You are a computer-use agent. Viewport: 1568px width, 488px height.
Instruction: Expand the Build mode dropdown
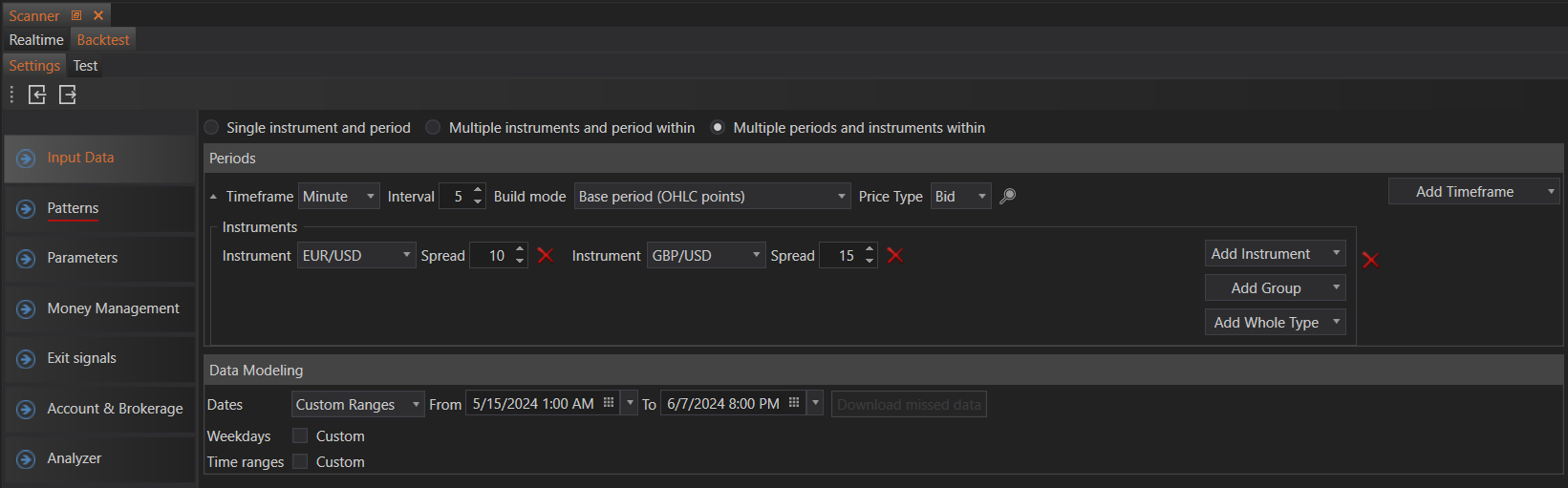click(712, 197)
